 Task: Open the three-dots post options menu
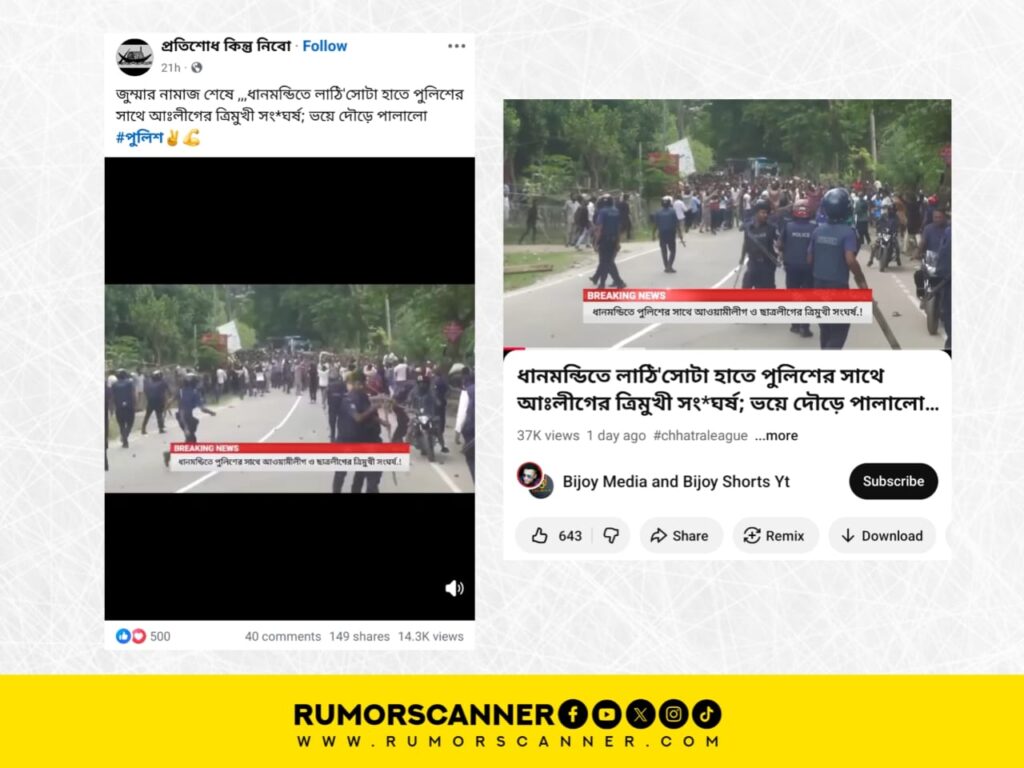(x=456, y=46)
